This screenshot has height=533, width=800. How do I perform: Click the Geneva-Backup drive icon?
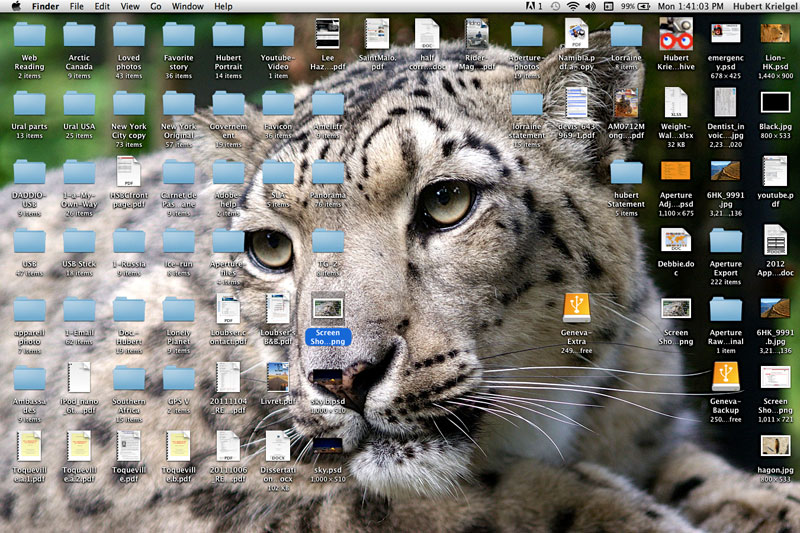point(726,376)
